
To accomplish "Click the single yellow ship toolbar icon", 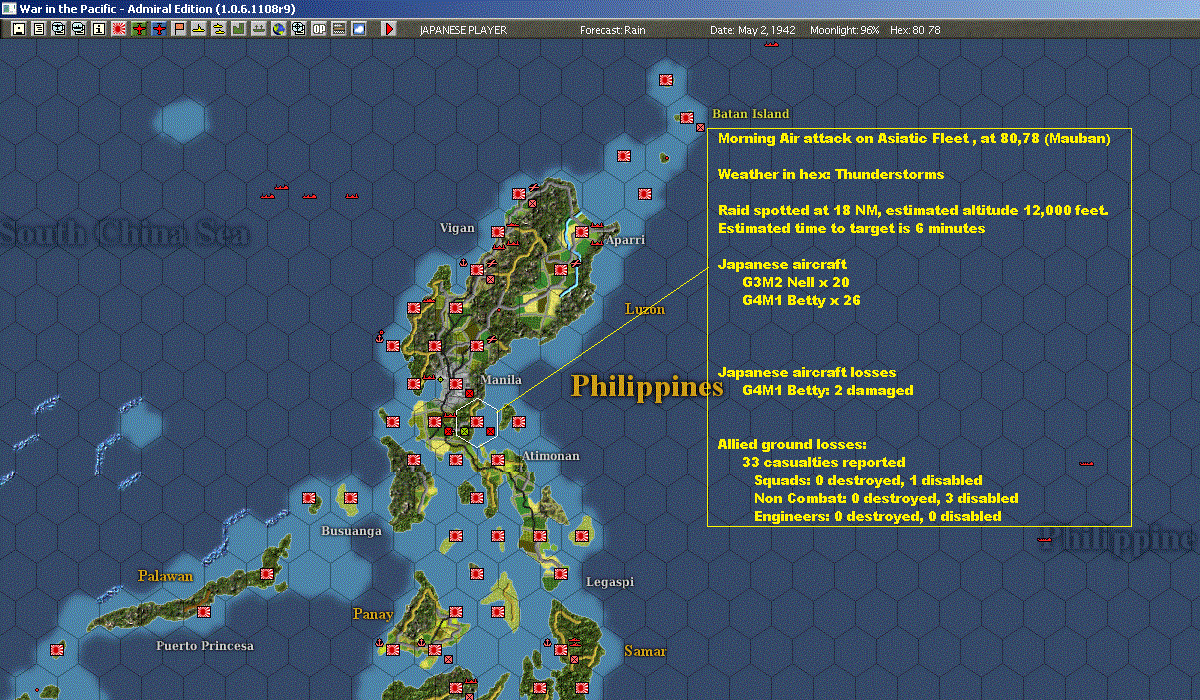I will (x=199, y=29).
